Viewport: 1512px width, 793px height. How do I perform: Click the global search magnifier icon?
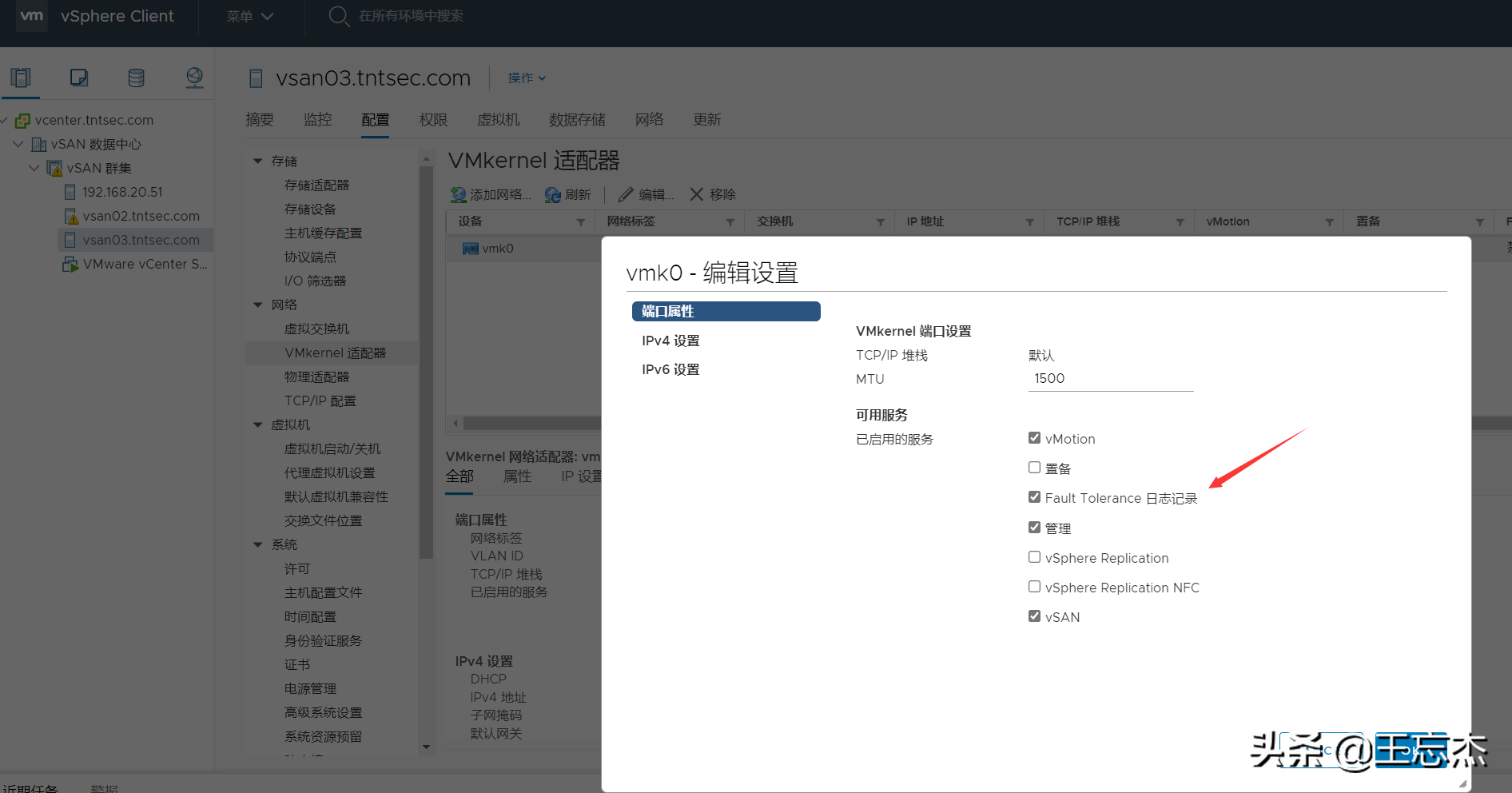click(339, 16)
